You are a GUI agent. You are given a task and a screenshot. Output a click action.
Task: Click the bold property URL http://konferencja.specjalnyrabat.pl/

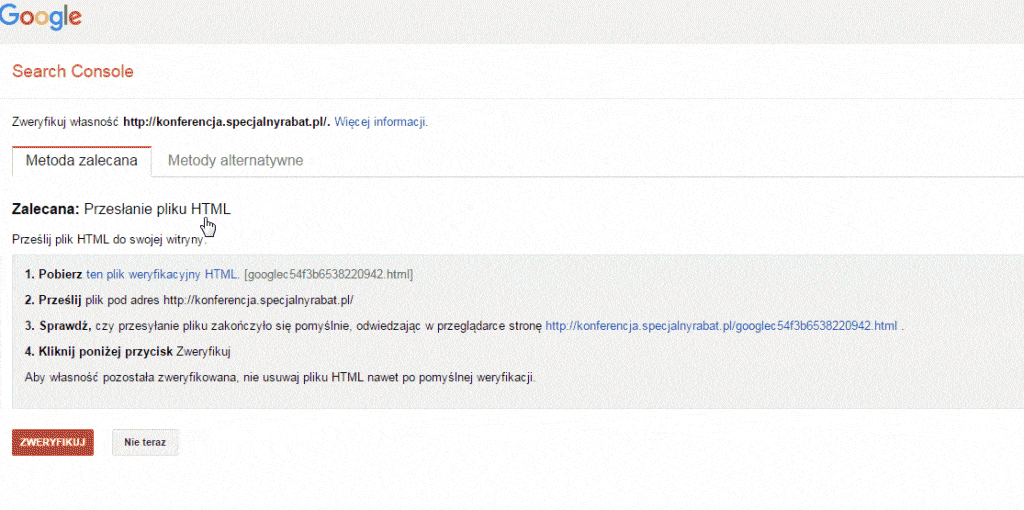(x=227, y=122)
